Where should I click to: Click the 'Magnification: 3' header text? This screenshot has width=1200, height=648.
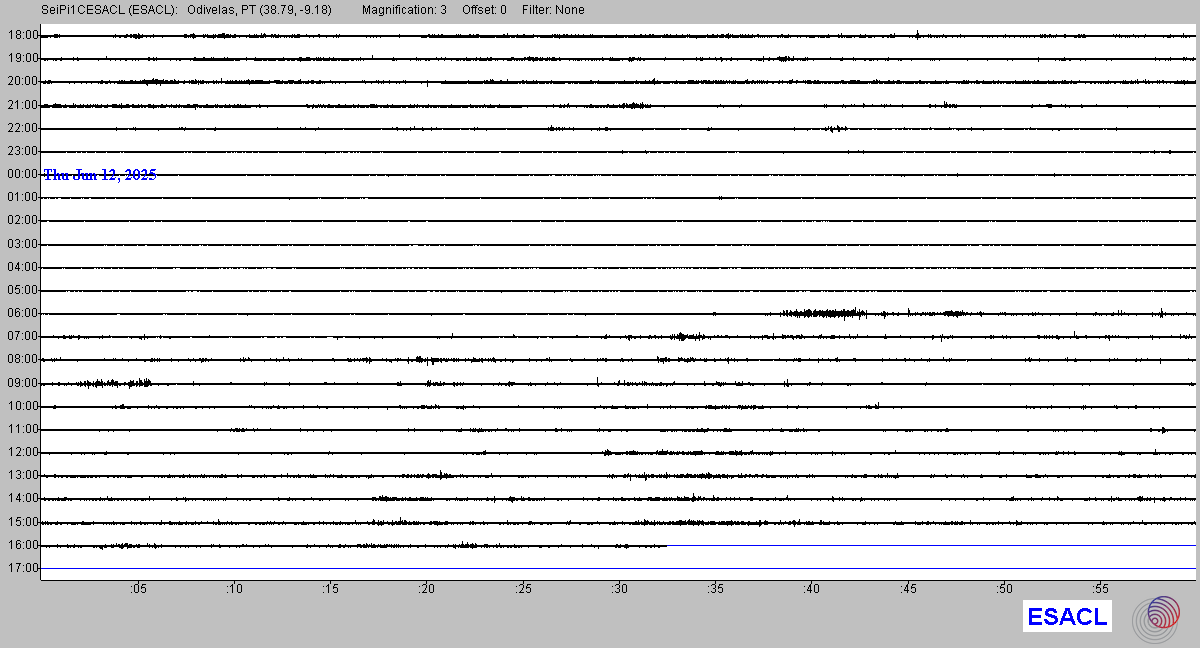(405, 10)
